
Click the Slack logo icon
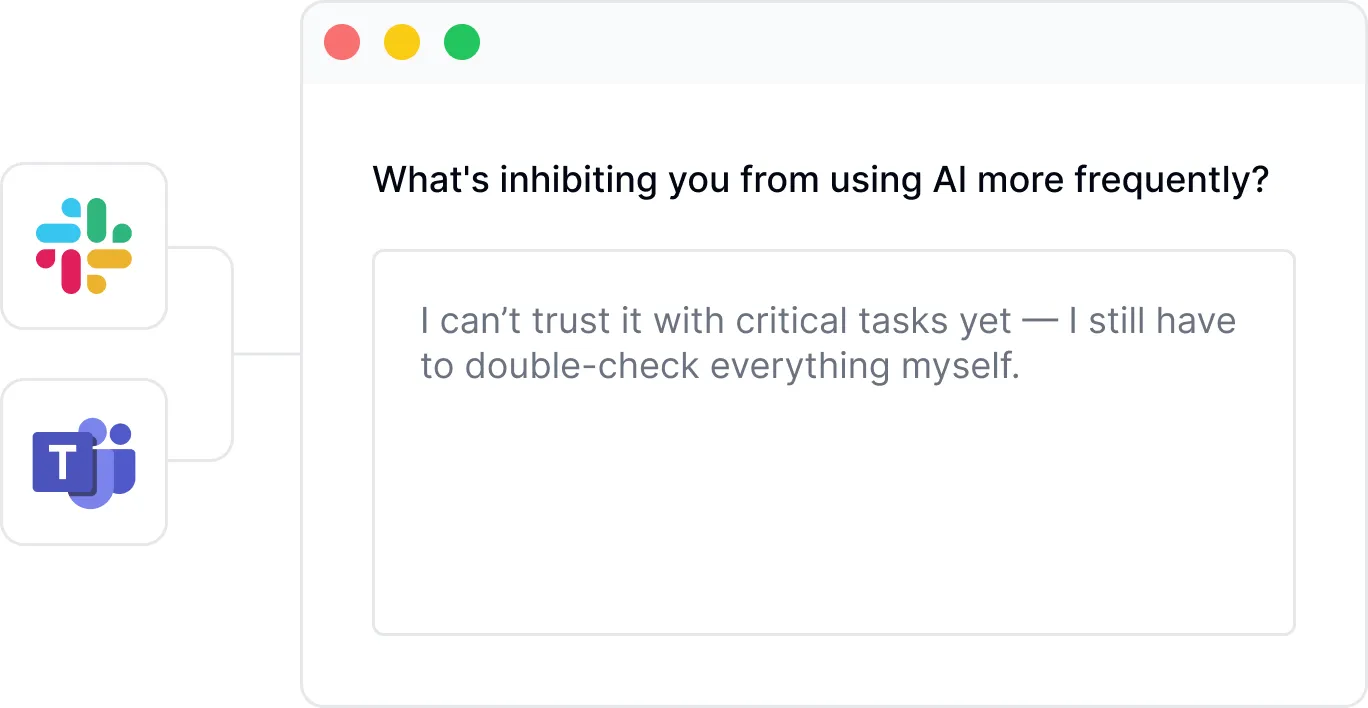[84, 246]
